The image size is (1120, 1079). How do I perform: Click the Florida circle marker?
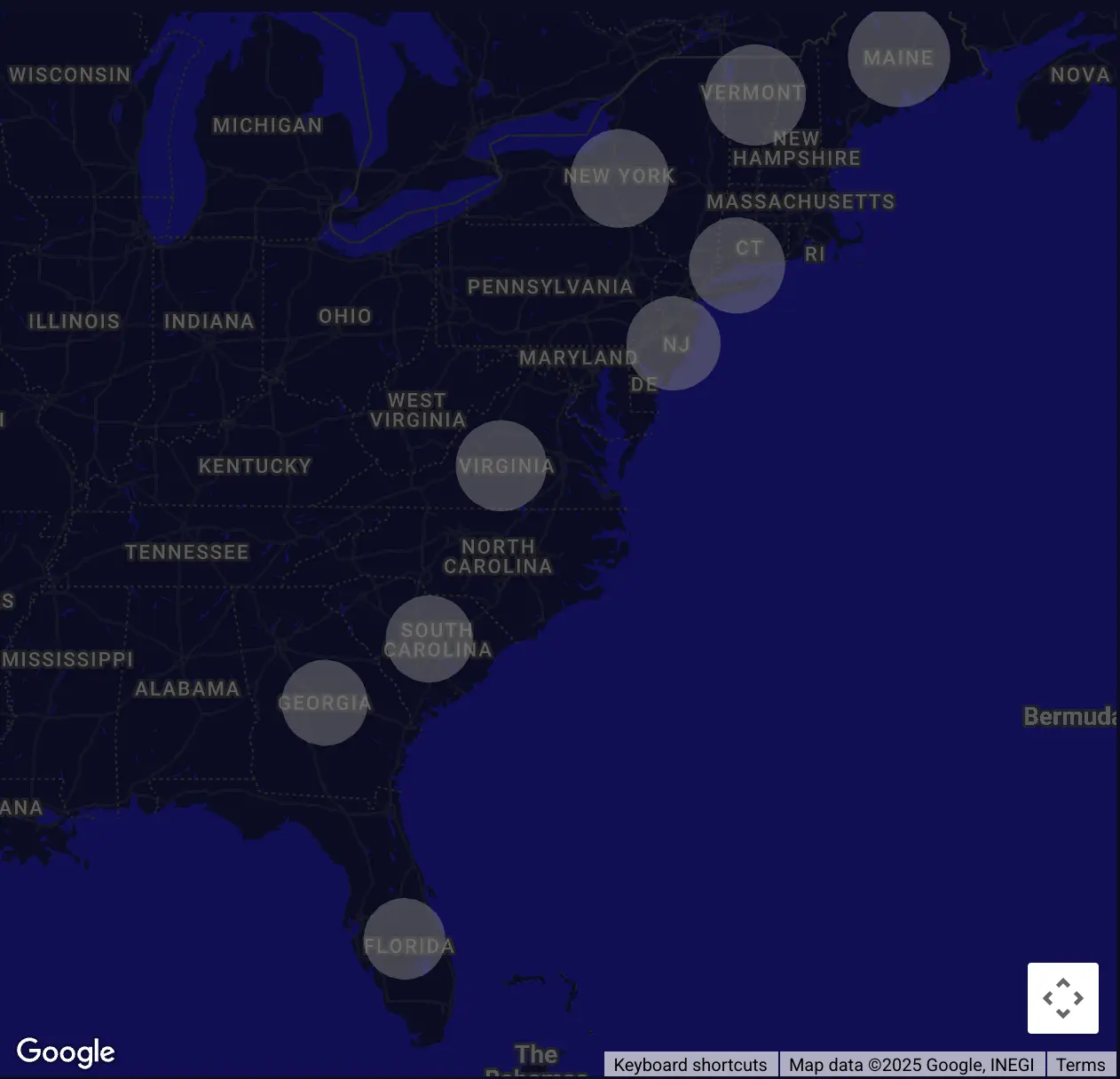tap(404, 939)
